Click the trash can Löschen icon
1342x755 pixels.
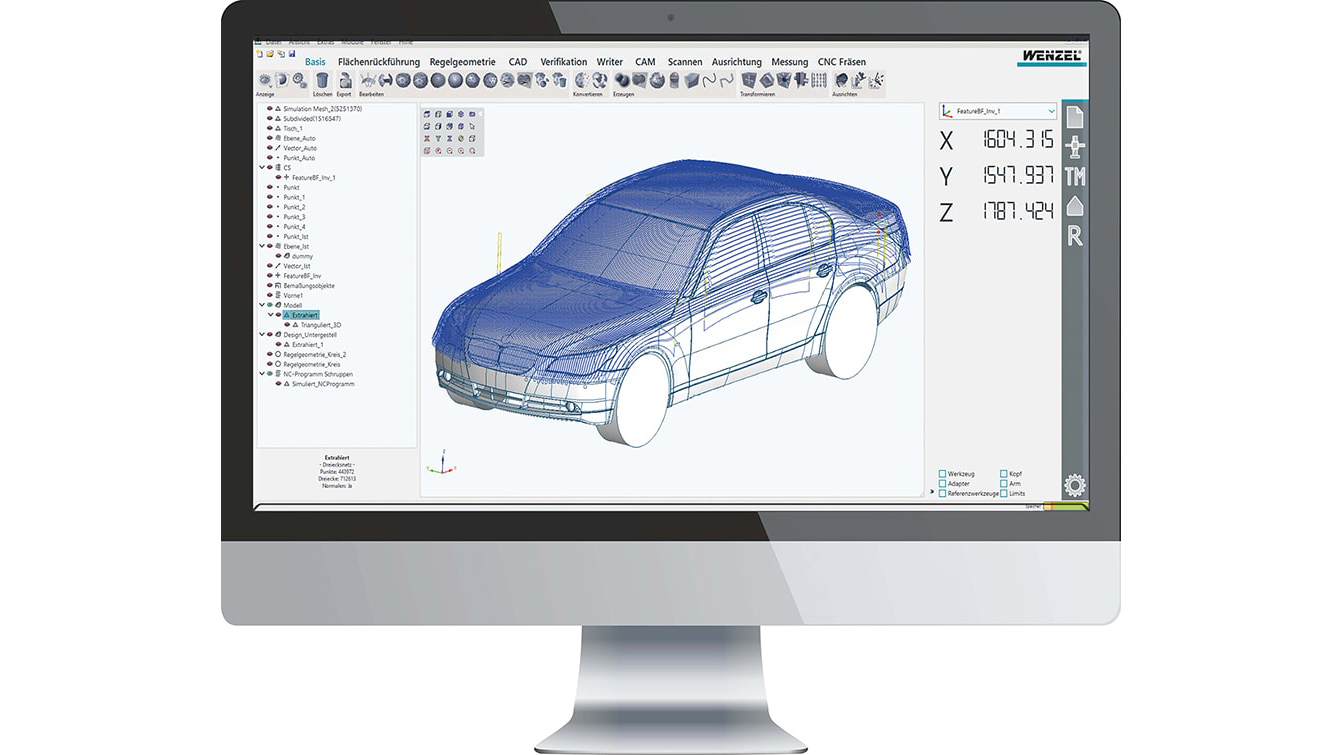322,80
